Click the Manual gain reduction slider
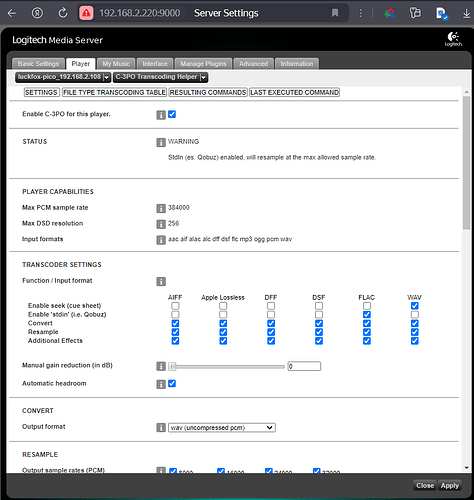This screenshot has width=474, height=500. (227, 367)
